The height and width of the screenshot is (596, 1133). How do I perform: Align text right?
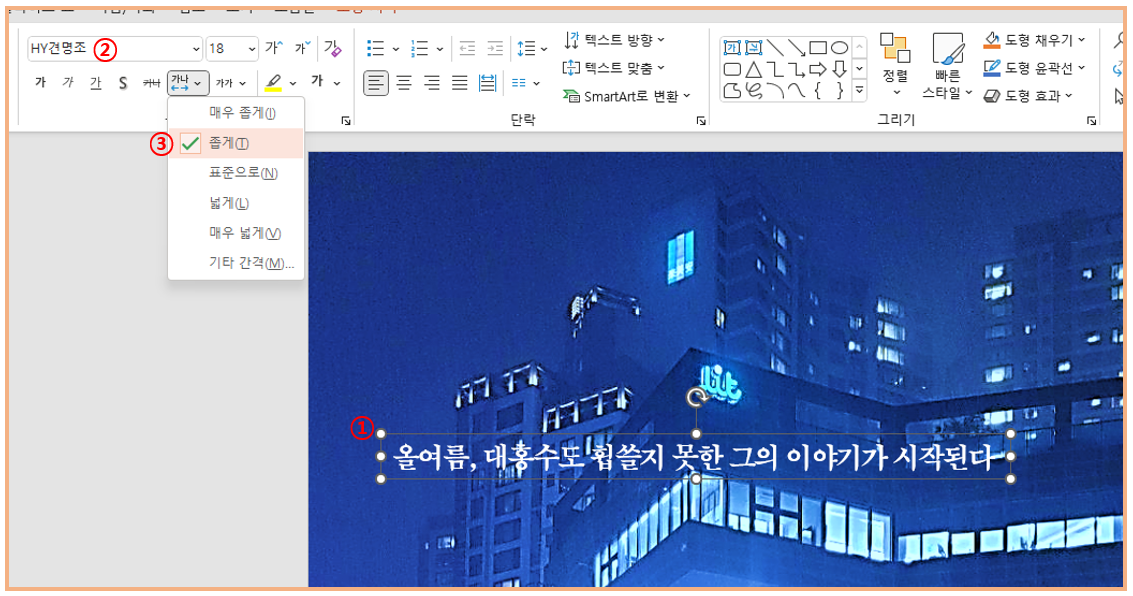[x=432, y=83]
